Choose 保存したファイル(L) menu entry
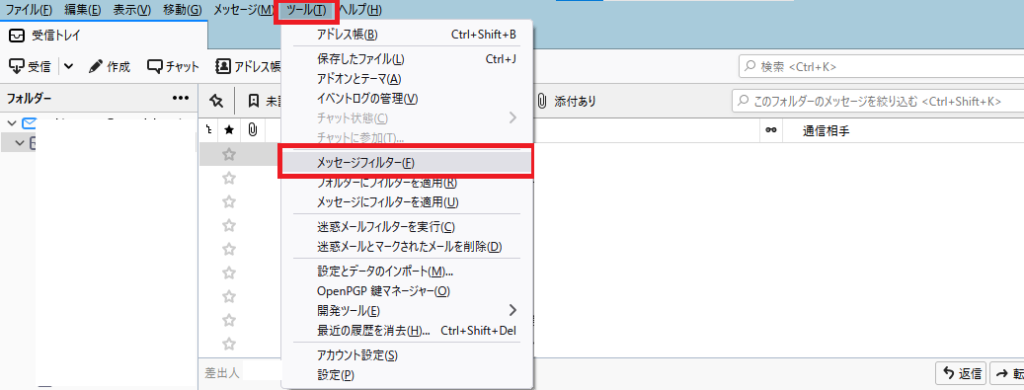The image size is (1024, 390). pyautogui.click(x=407, y=59)
